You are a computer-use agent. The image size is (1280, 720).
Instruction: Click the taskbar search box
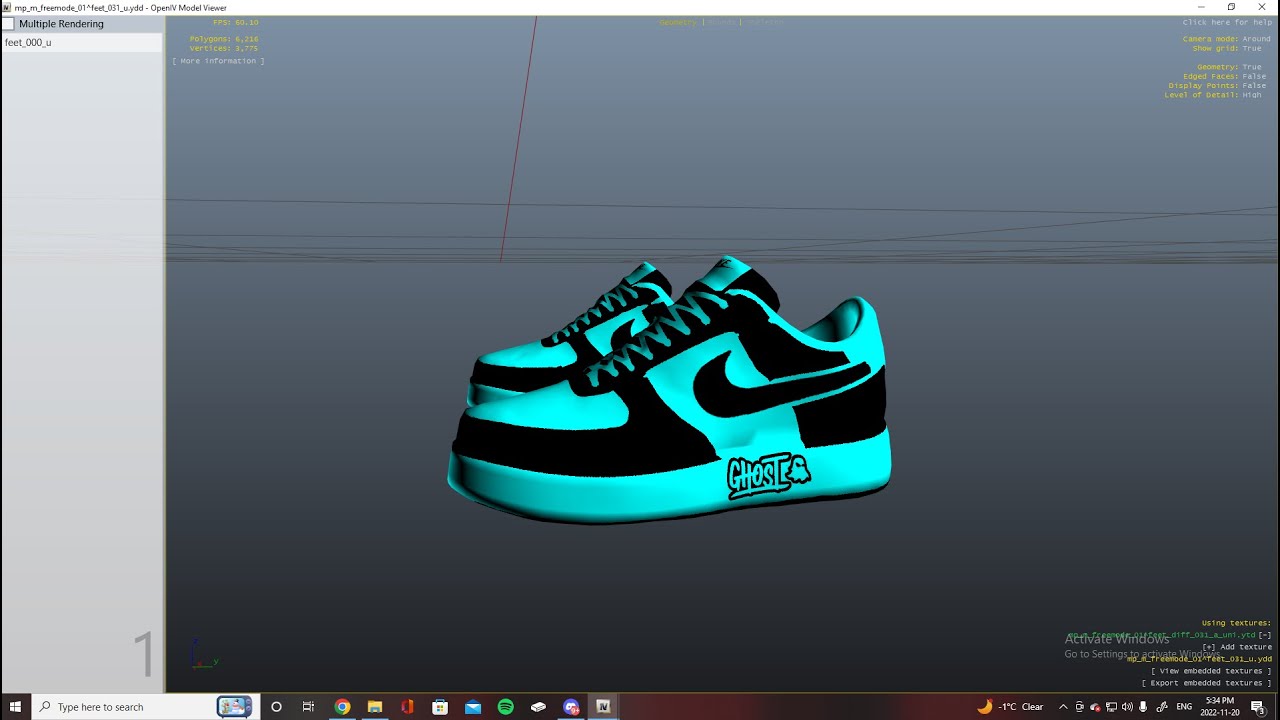[146, 707]
